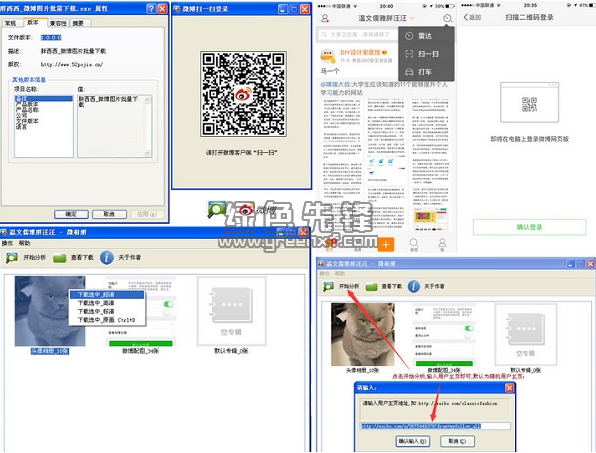Open the 常规 tab in properties dialog

[x=11, y=23]
